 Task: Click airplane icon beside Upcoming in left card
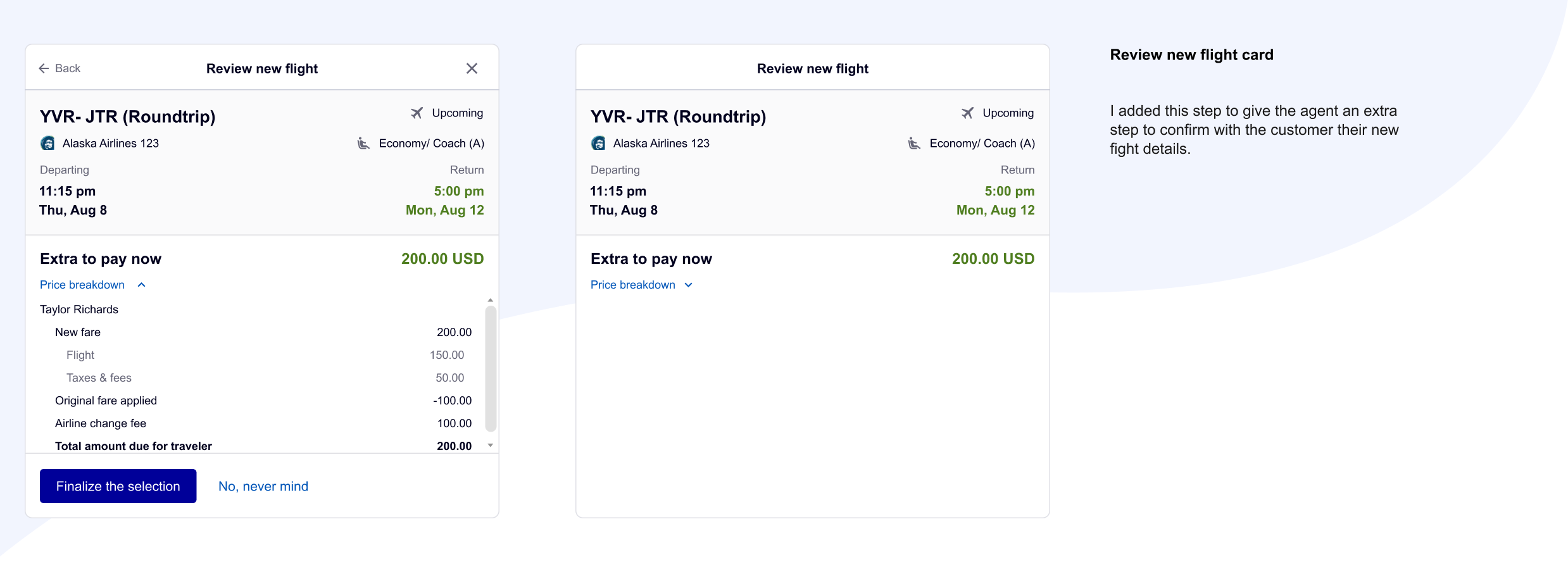coord(417,113)
